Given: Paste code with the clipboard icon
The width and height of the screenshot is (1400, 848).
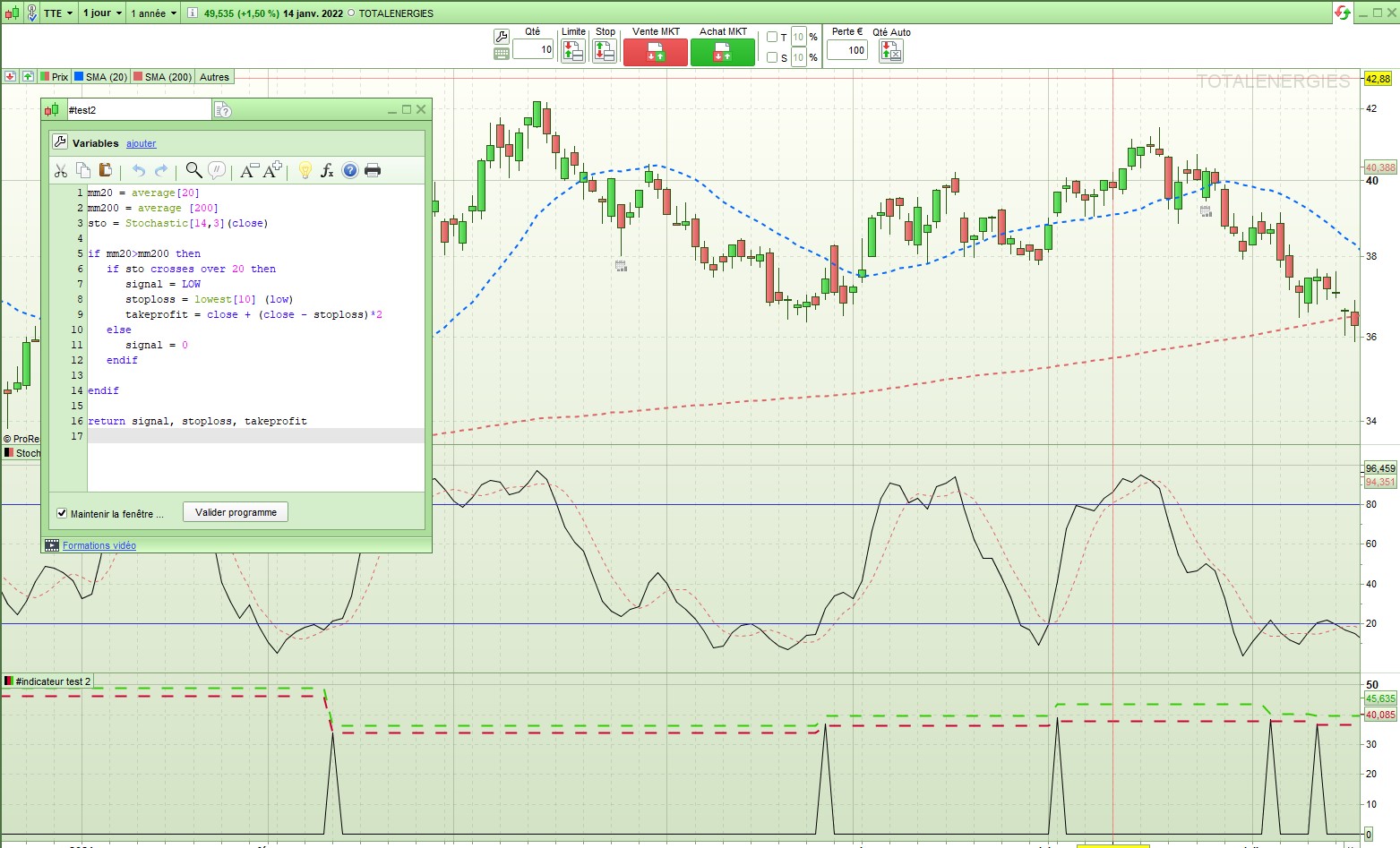Looking at the screenshot, I should click(105, 170).
